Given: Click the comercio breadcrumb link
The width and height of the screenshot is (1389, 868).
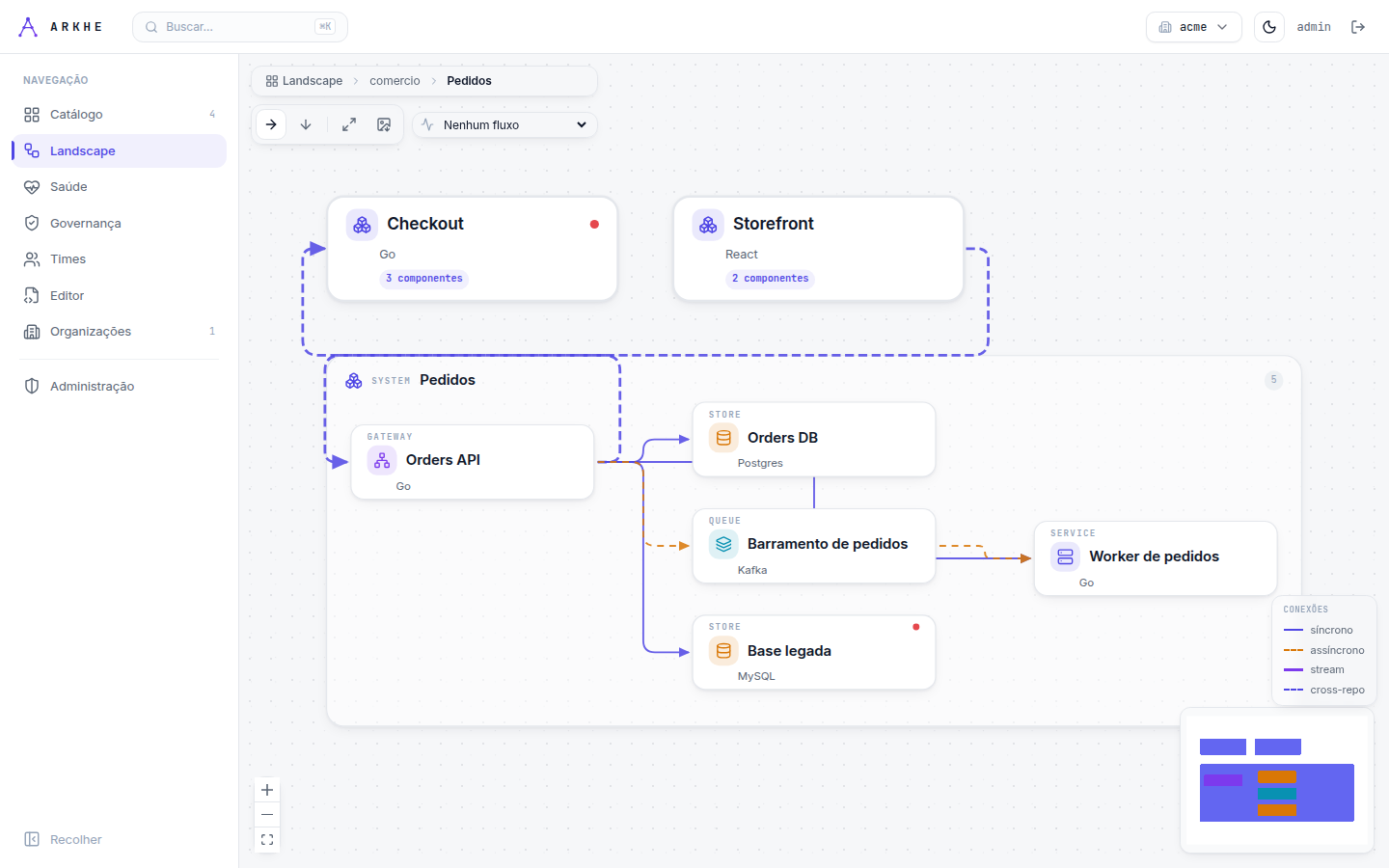Looking at the screenshot, I should point(395,81).
